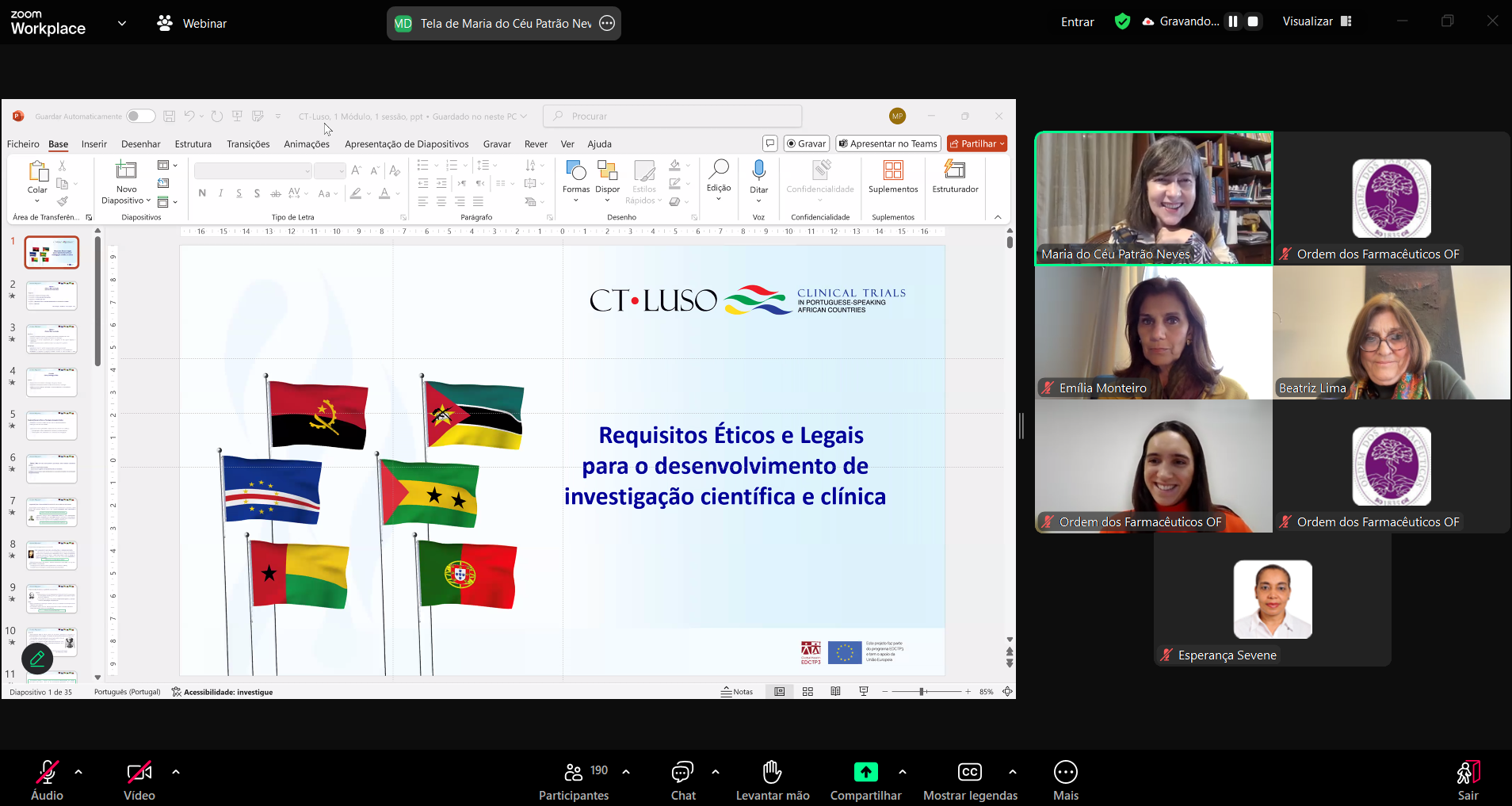This screenshot has height=806, width=1512.
Task: Open the Mais options menu
Action: click(1066, 781)
